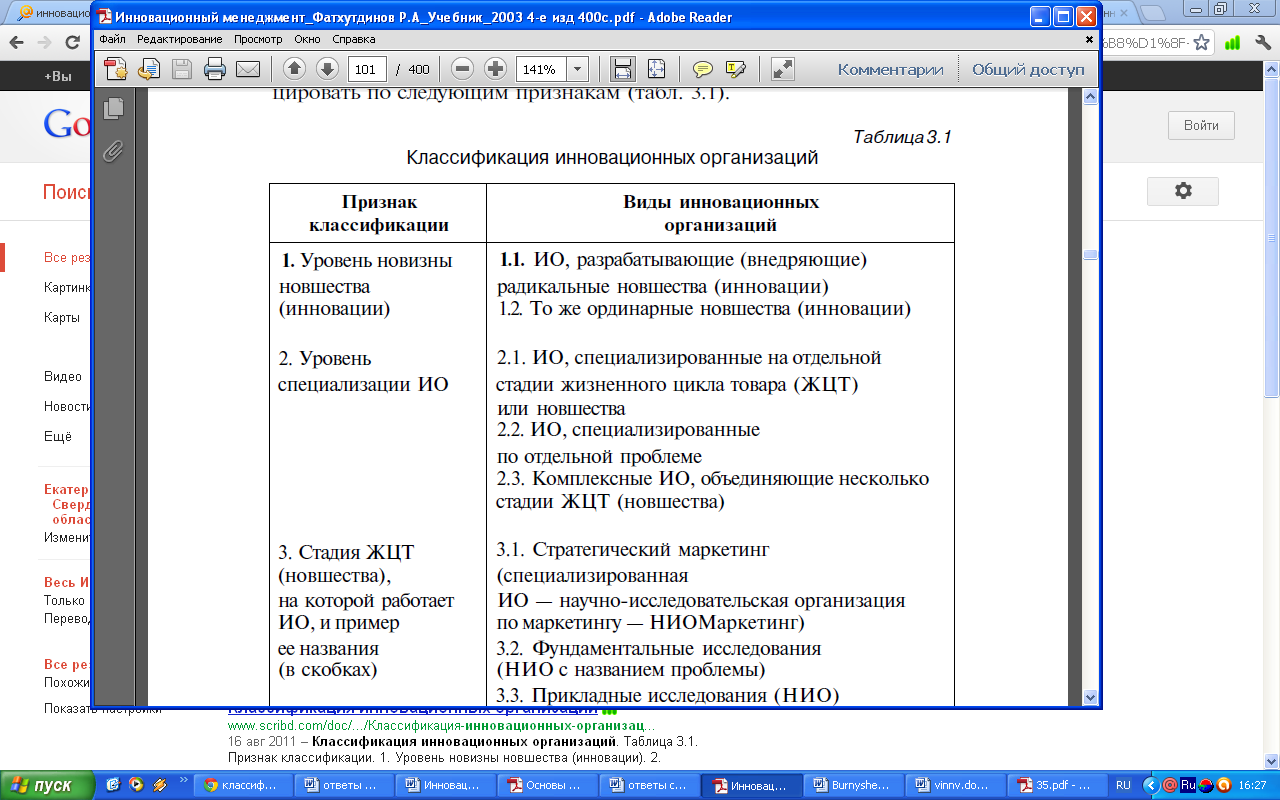Click the browser reload button
The width and height of the screenshot is (1280, 800).
pyautogui.click(x=72, y=43)
